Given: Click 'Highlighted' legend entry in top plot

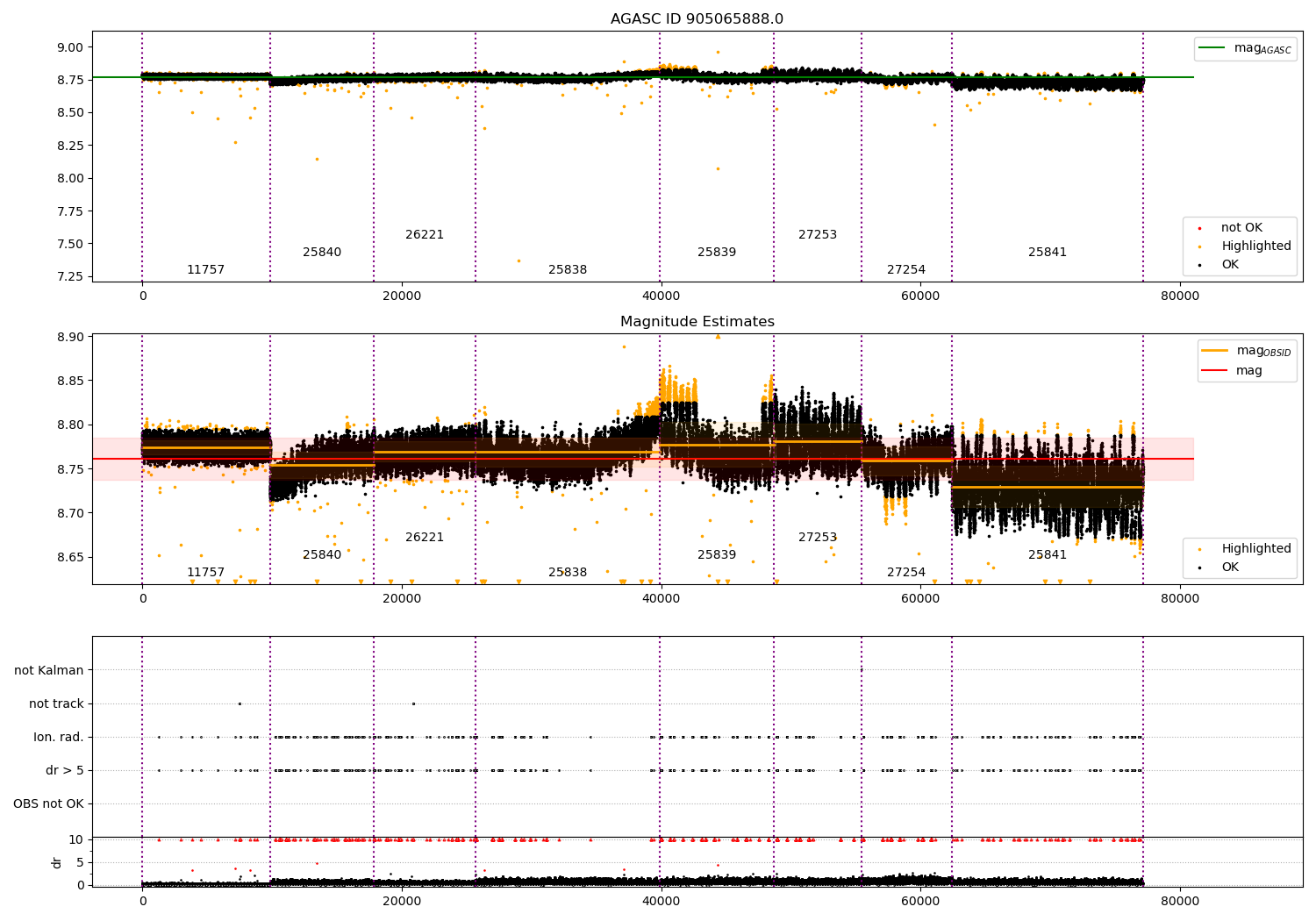Looking at the screenshot, I should 1246,246.
